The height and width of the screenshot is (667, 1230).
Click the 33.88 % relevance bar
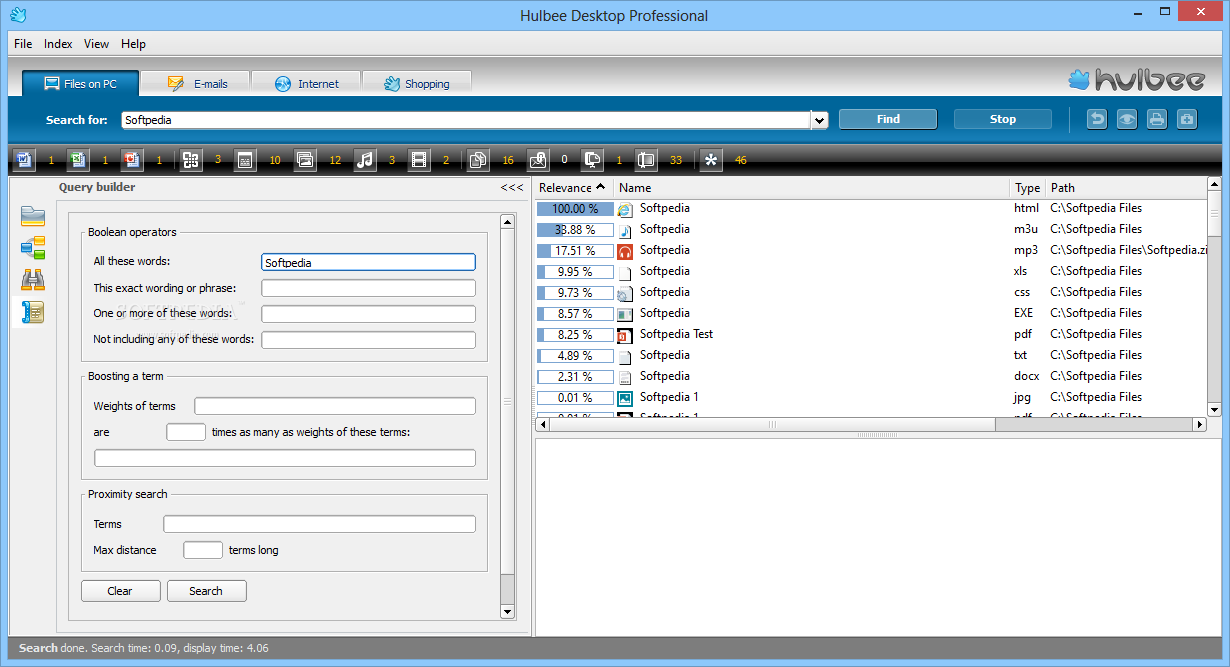tap(575, 230)
